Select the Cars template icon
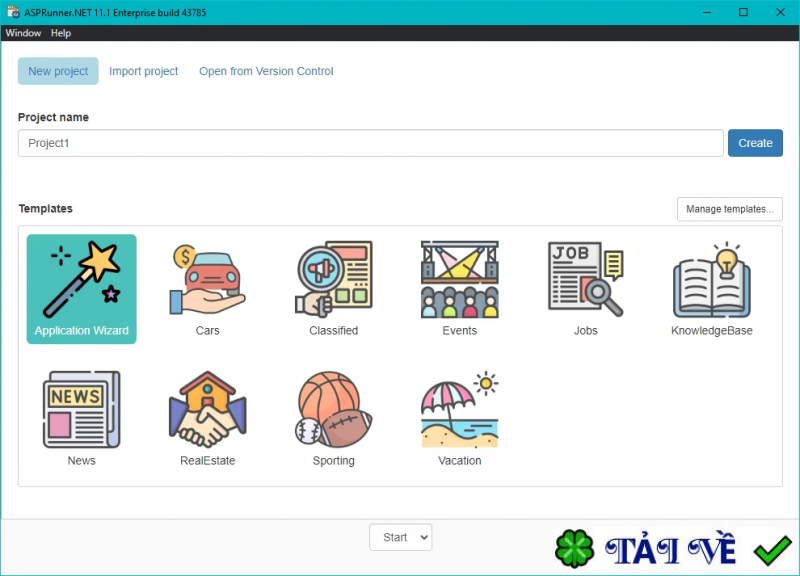This screenshot has width=800, height=576. tap(207, 280)
